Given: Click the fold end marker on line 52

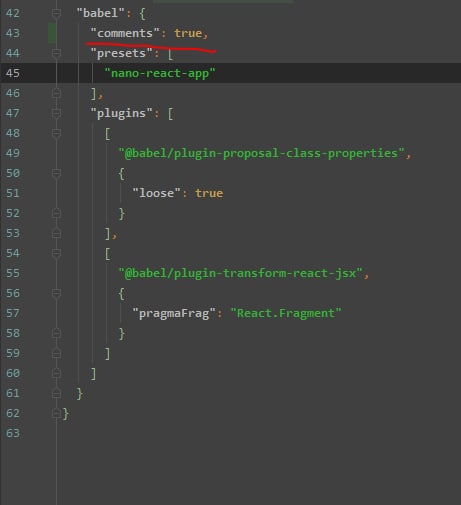Looking at the screenshot, I should click(x=56, y=213).
